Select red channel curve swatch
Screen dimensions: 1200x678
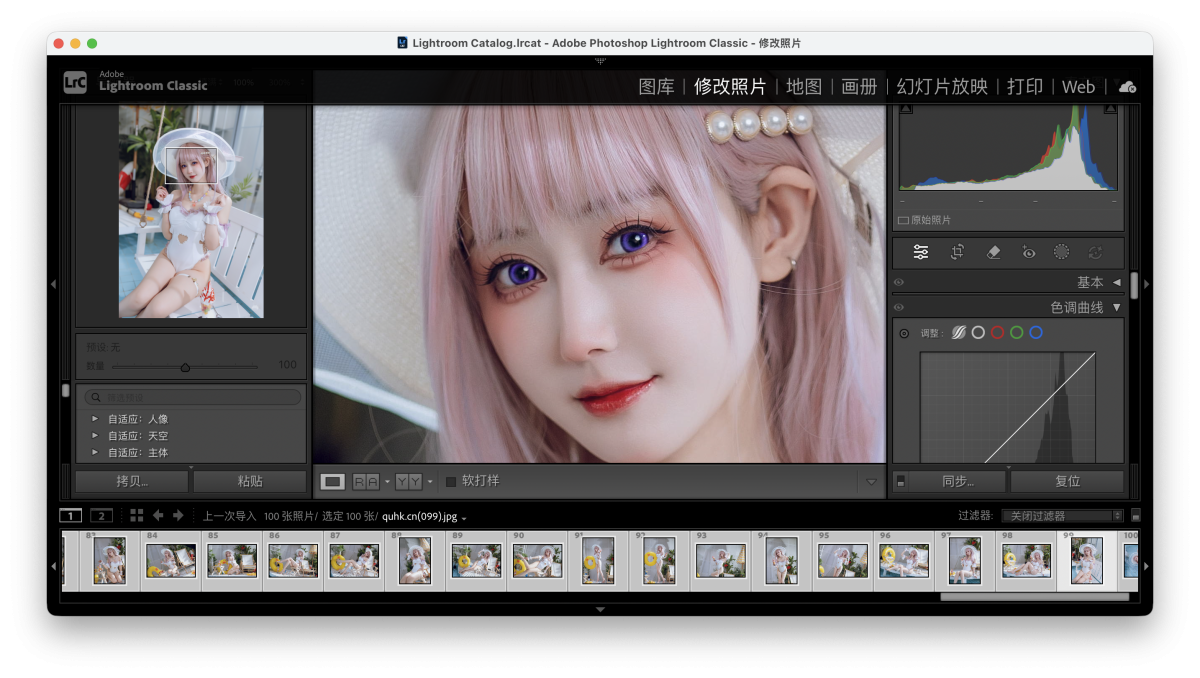(997, 333)
